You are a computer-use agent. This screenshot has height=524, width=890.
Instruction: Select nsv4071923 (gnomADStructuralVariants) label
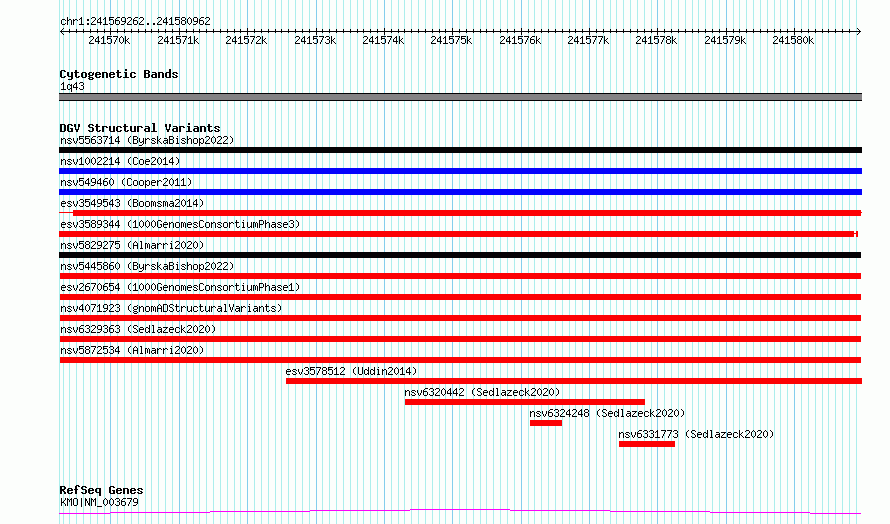[x=171, y=308]
